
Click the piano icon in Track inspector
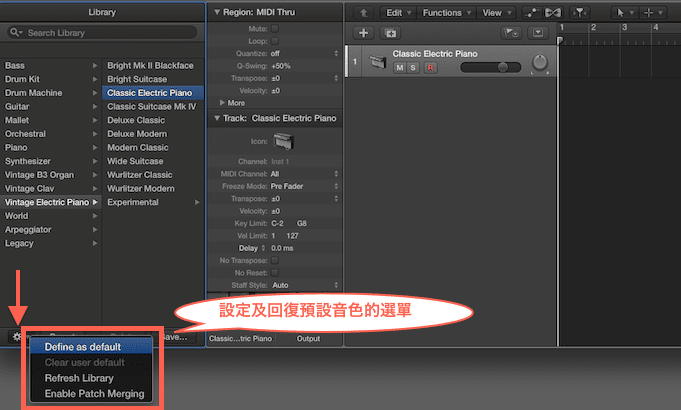pos(283,141)
